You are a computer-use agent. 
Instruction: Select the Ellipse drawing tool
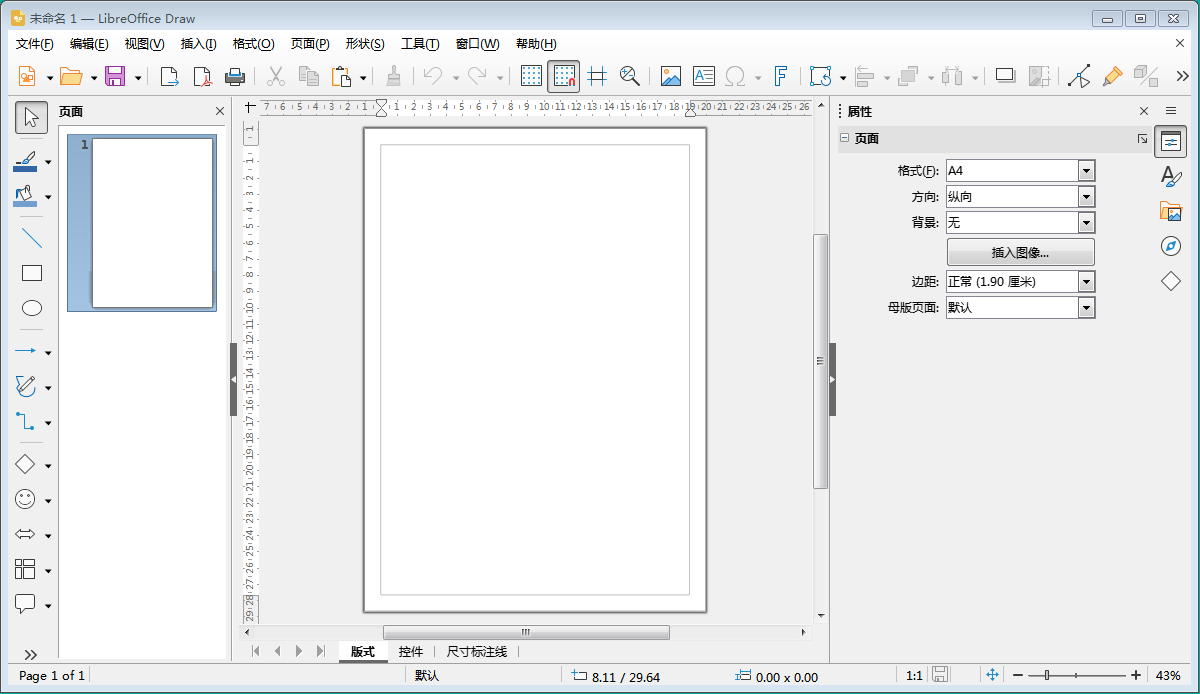click(x=32, y=308)
